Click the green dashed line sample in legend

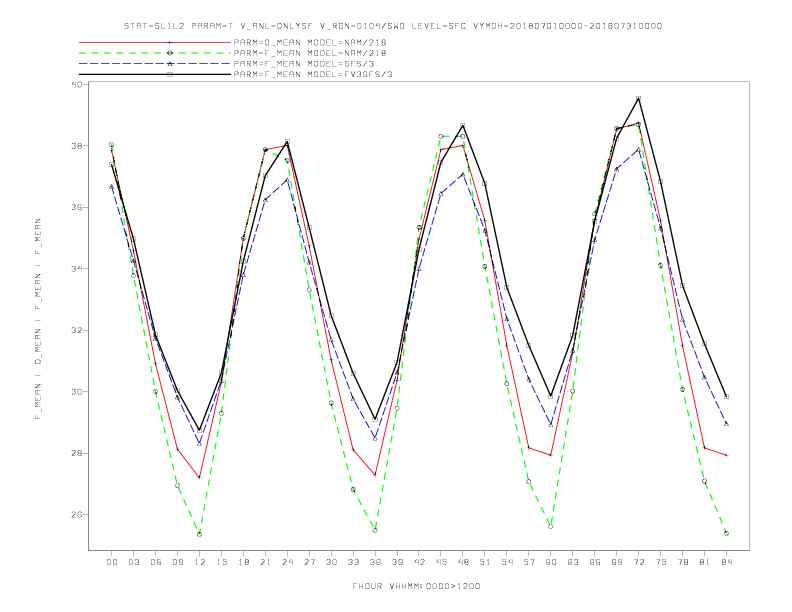click(x=155, y=53)
